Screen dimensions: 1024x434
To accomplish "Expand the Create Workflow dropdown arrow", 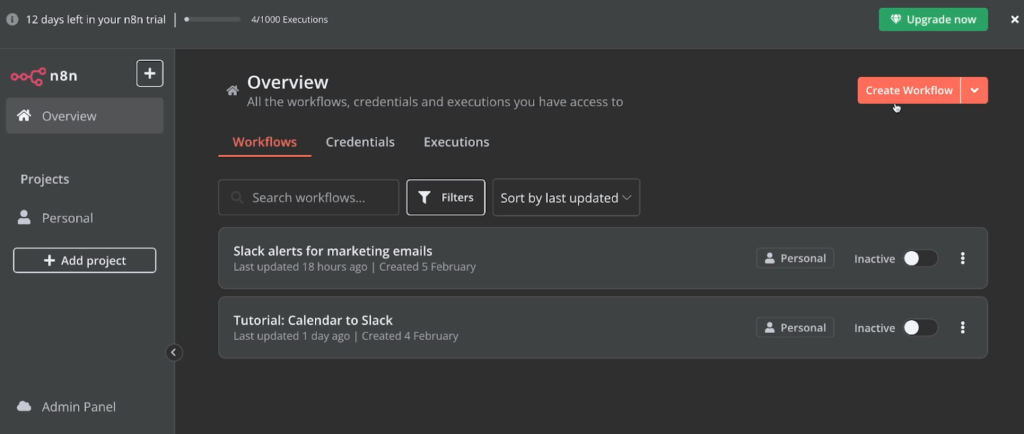I will coord(975,90).
